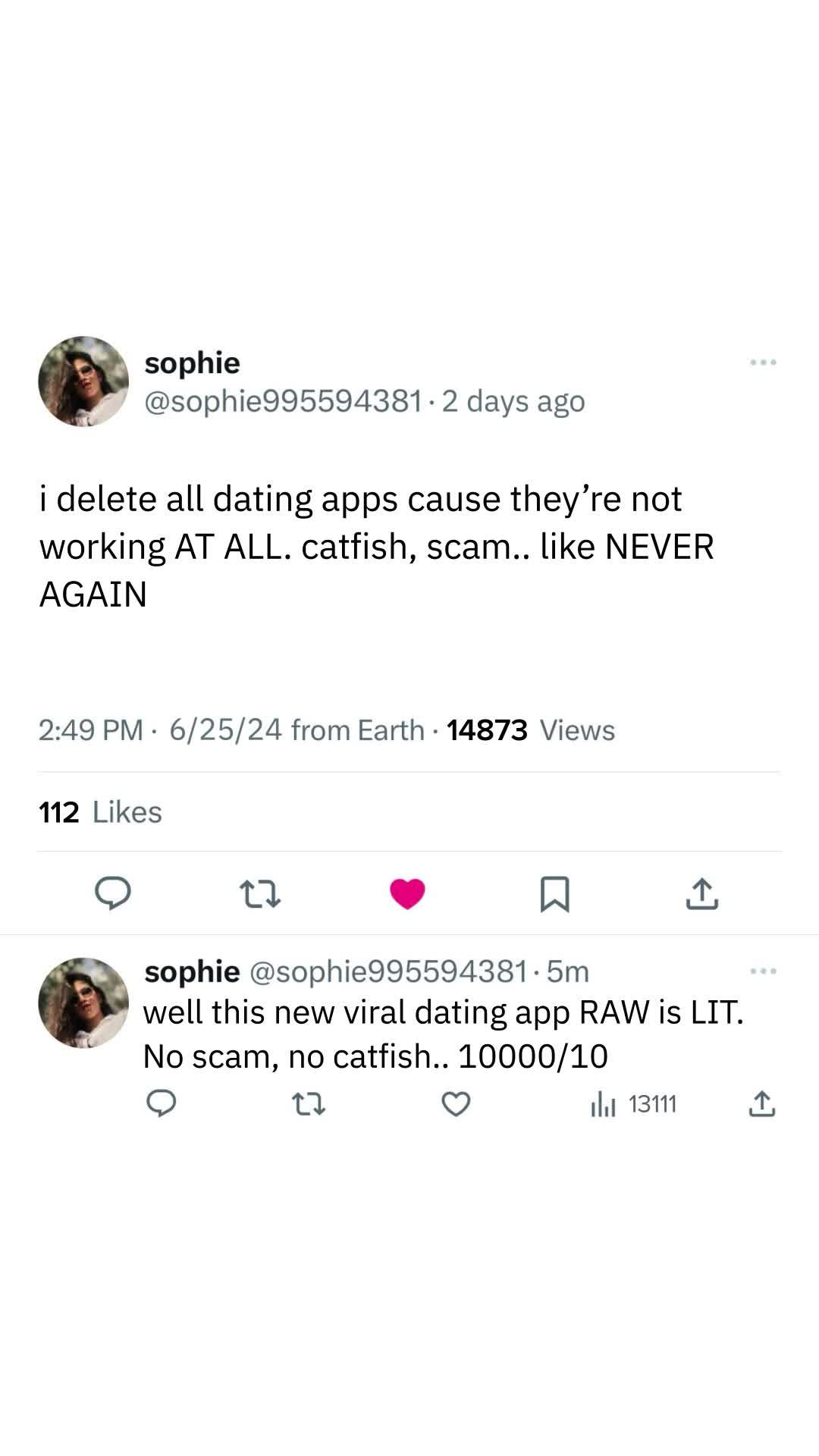
Task: Open the 2:49 PM timestamp link
Action: [x=90, y=730]
